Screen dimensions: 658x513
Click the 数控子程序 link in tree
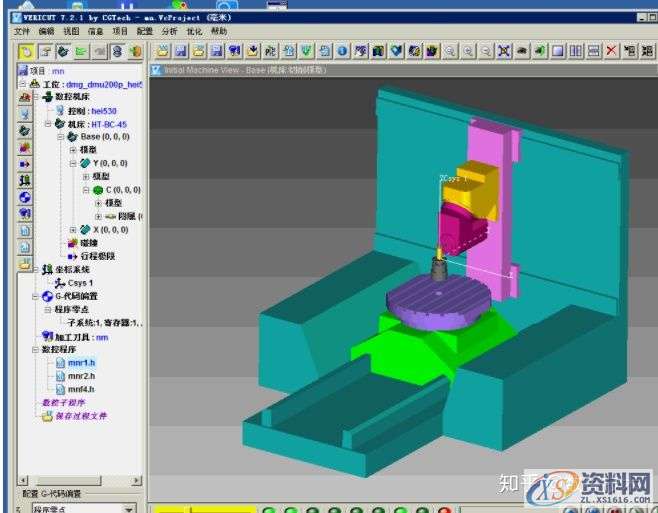[x=71, y=402]
